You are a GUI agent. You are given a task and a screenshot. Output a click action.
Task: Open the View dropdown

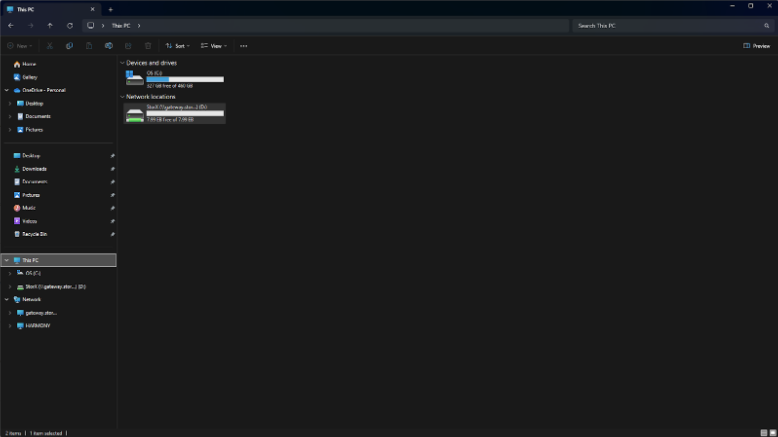(214, 46)
